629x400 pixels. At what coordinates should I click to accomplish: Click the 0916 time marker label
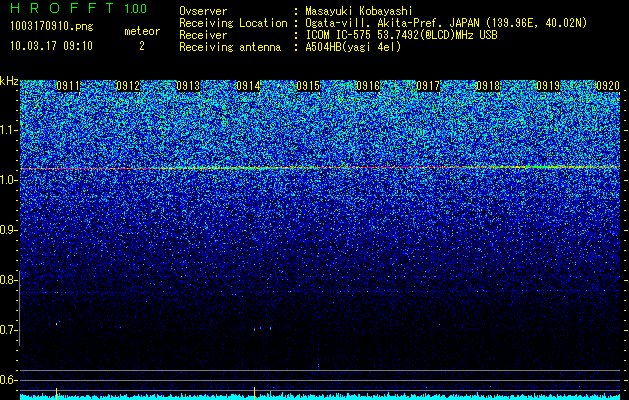(368, 86)
